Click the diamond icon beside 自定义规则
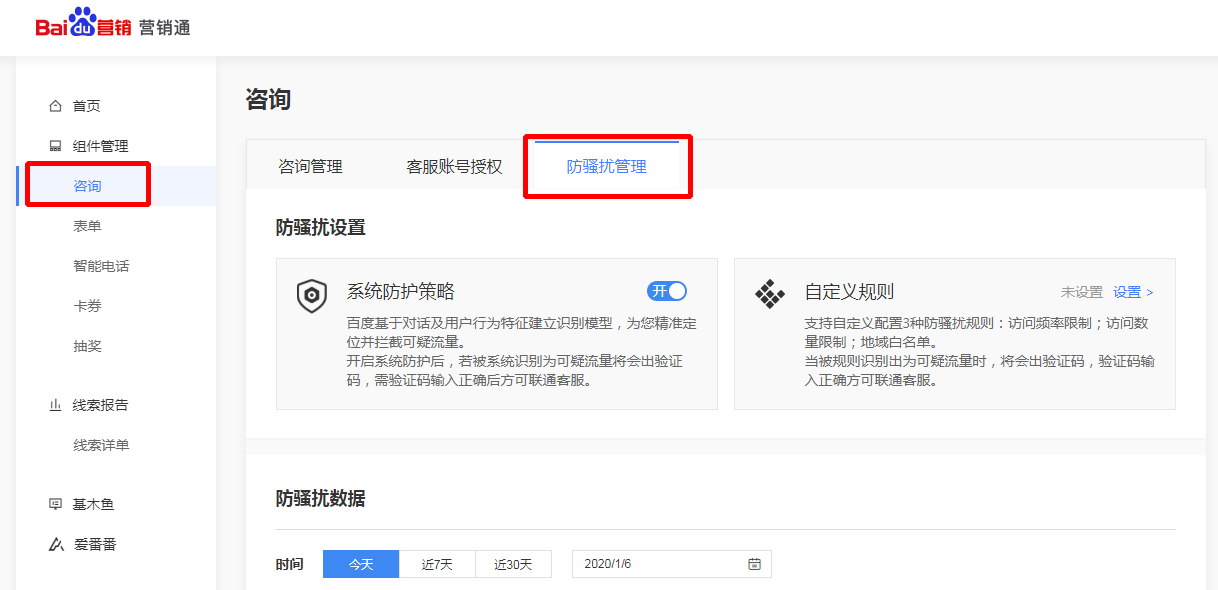The image size is (1218, 590). [771, 291]
